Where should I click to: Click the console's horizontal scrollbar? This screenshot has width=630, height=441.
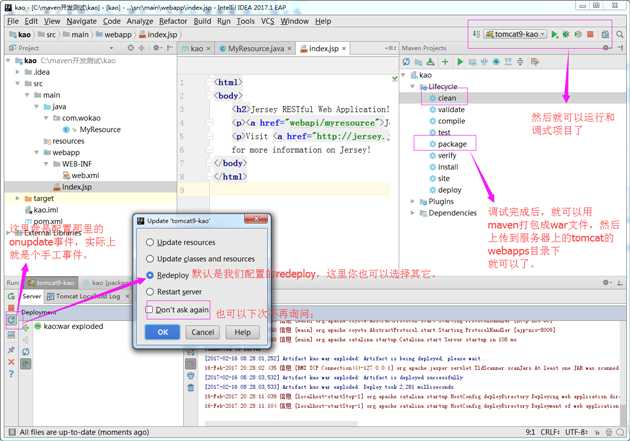tap(281, 423)
